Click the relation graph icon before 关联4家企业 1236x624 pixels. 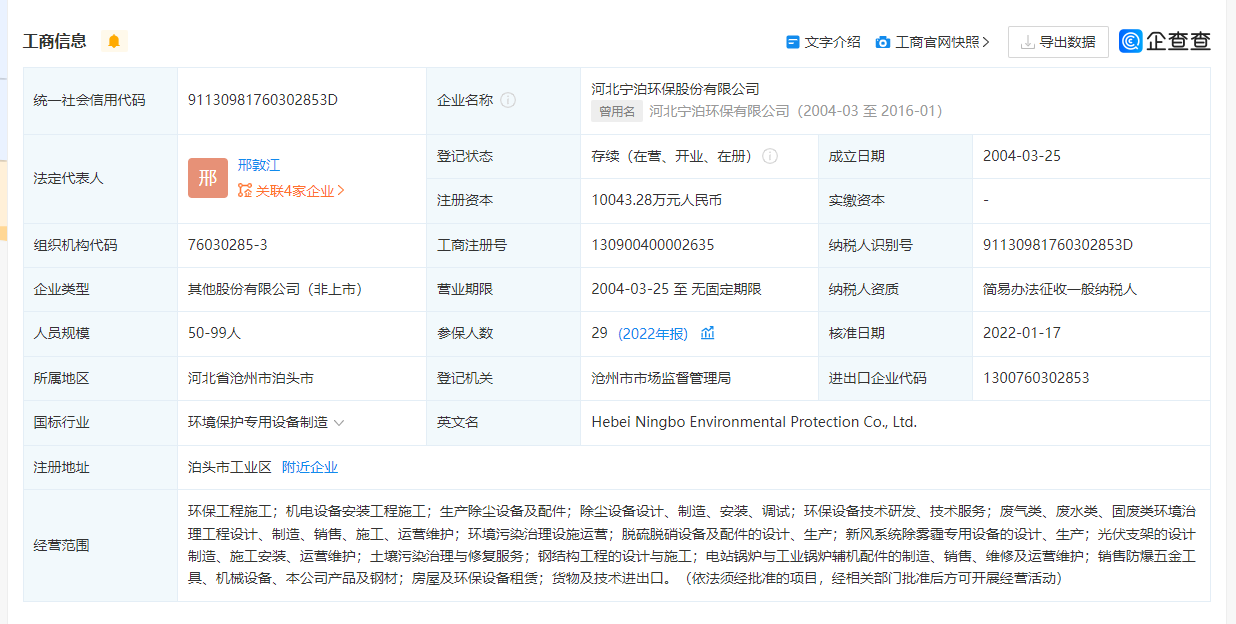tap(245, 191)
